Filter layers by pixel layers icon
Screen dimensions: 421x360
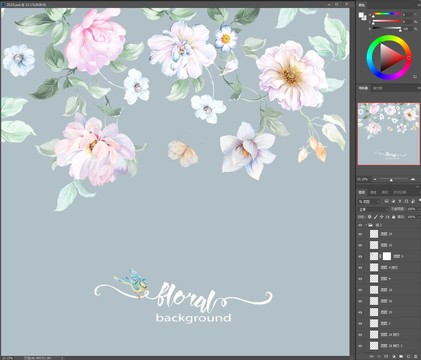coord(387,201)
